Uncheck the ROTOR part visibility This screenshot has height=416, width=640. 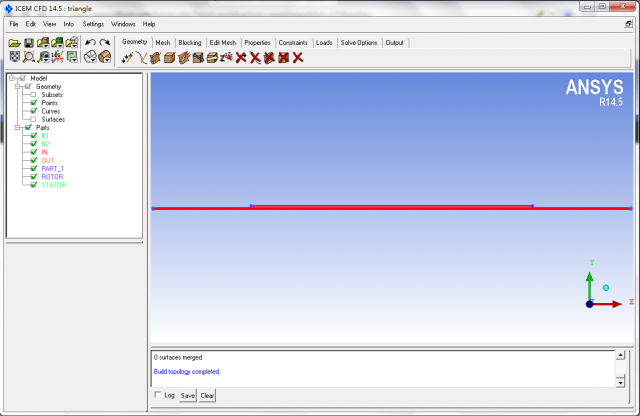[x=33, y=176]
